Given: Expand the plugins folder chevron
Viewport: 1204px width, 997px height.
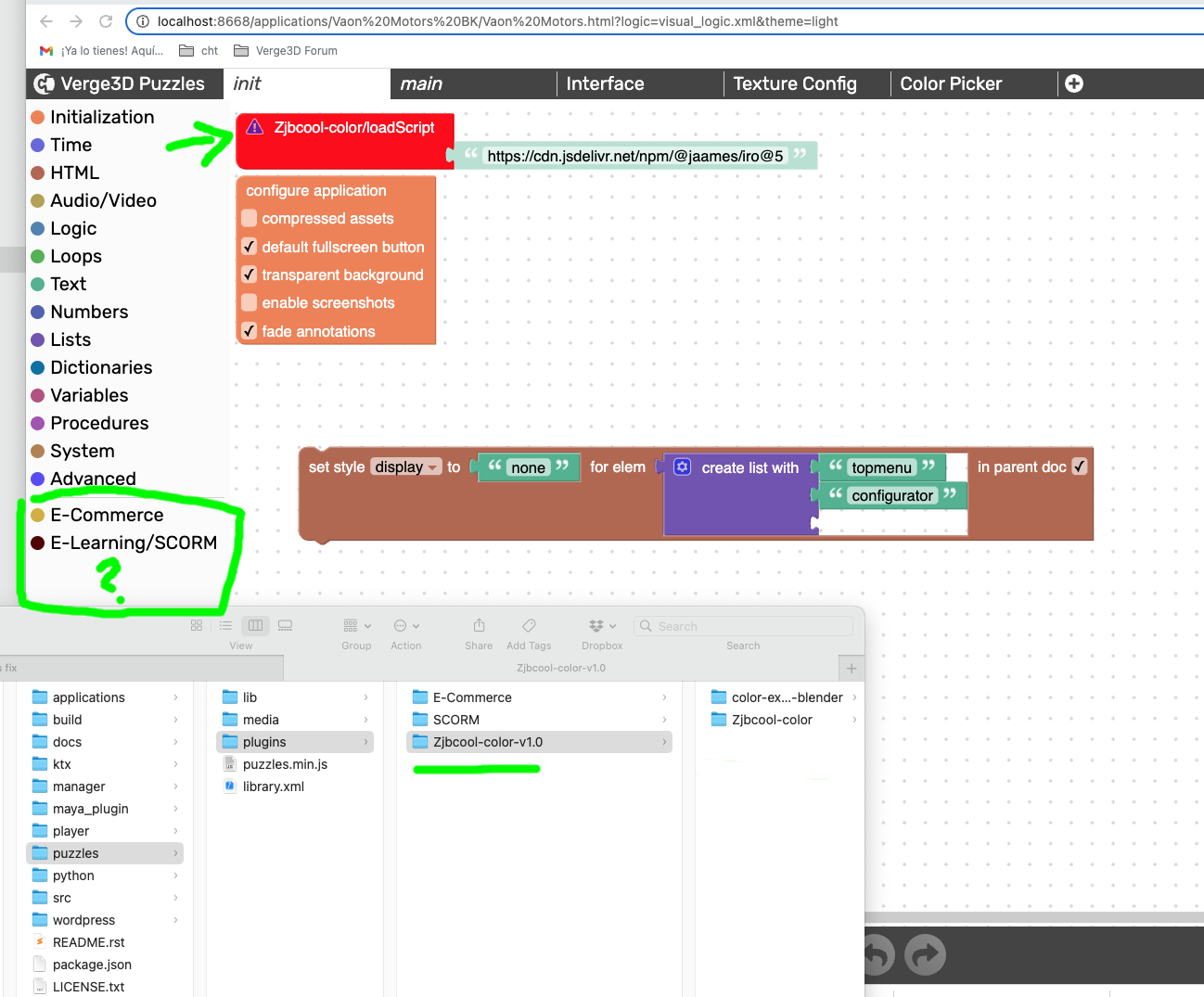Looking at the screenshot, I should point(366,742).
